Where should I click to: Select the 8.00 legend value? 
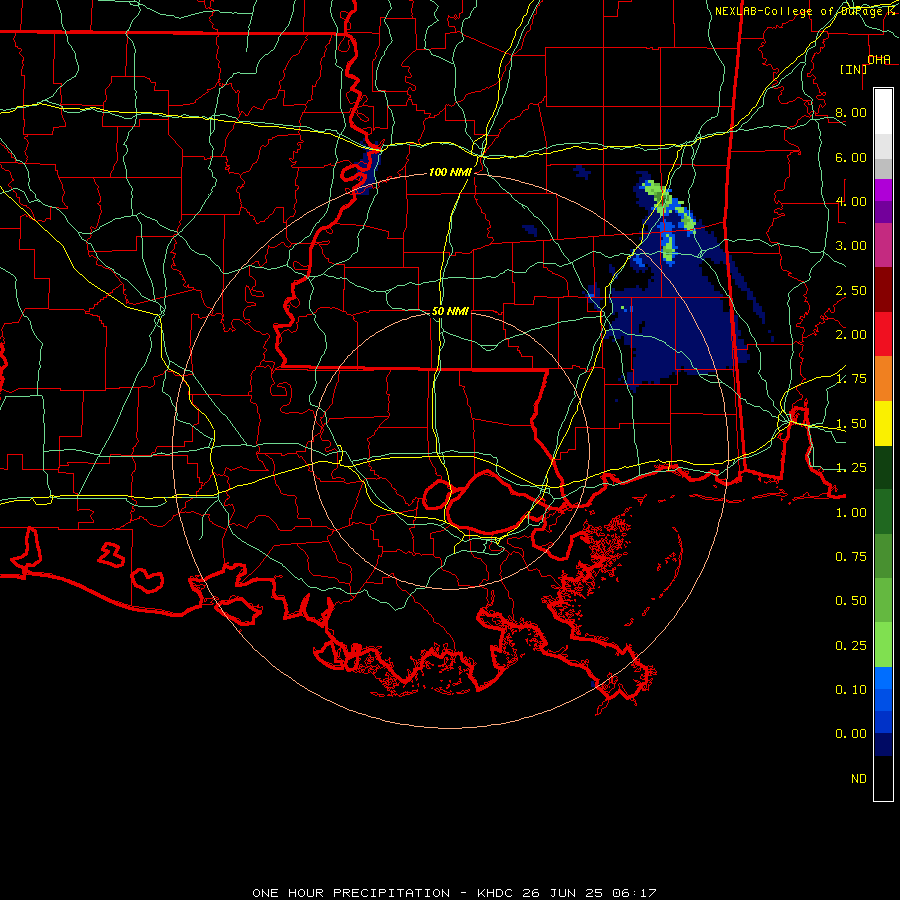[x=851, y=112]
